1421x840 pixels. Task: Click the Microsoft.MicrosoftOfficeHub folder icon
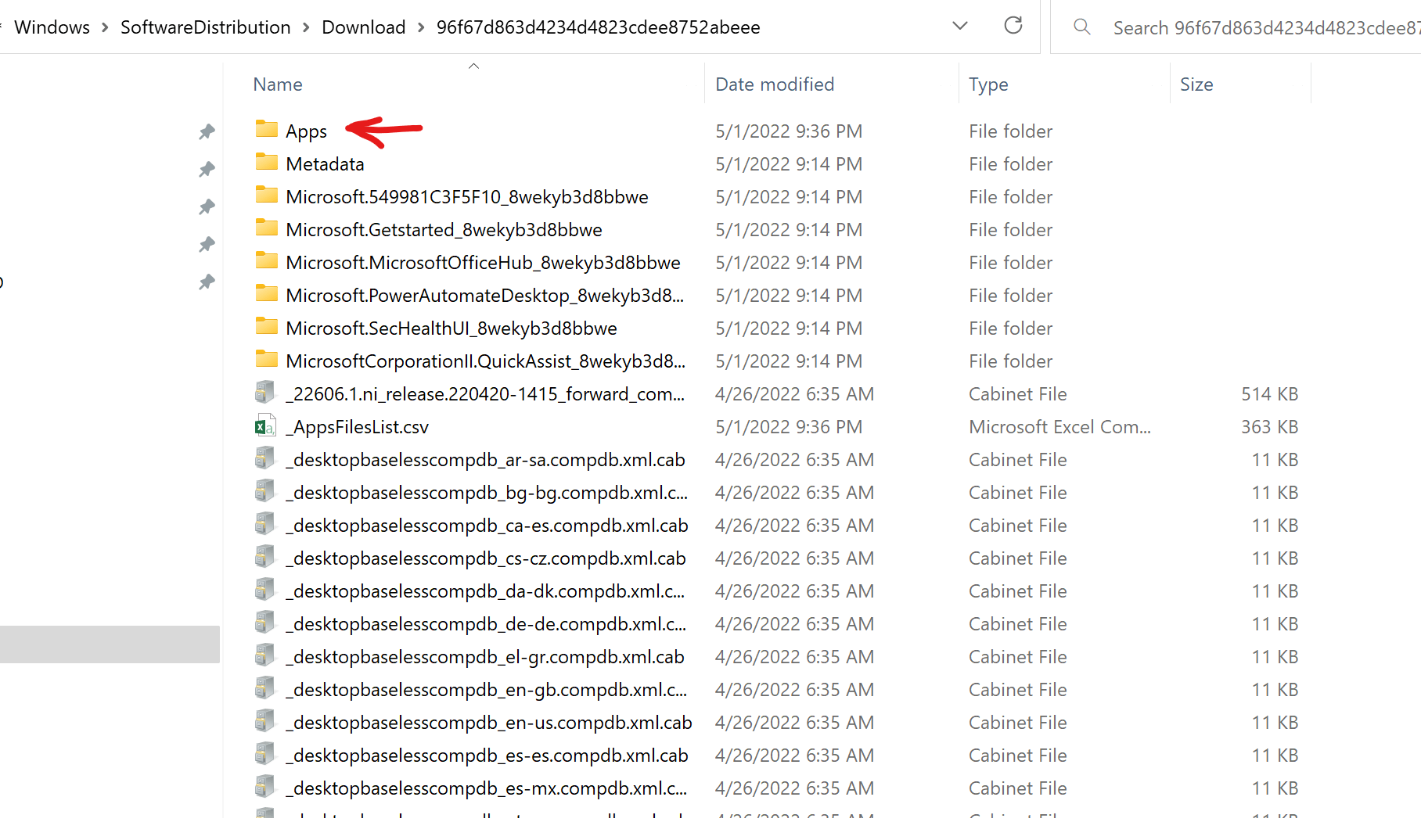266,260
